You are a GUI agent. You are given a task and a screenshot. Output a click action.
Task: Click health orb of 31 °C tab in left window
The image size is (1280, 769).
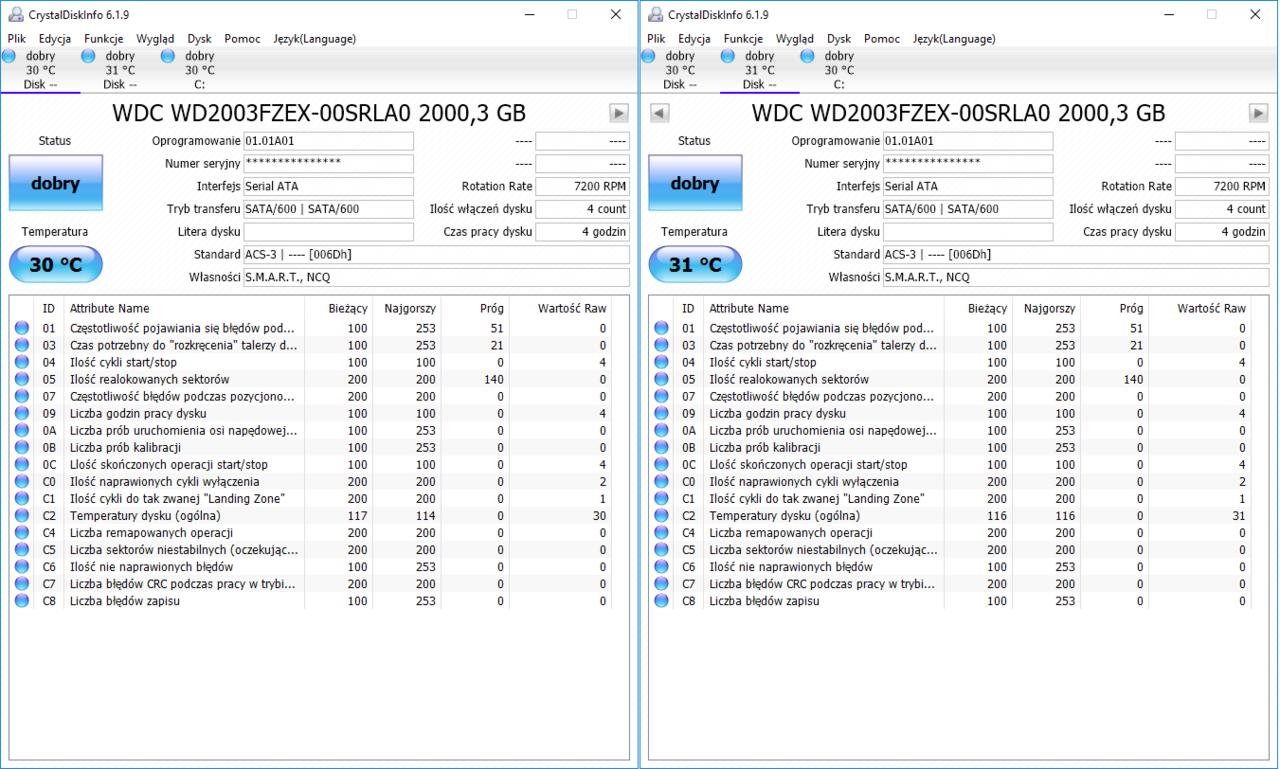88,56
